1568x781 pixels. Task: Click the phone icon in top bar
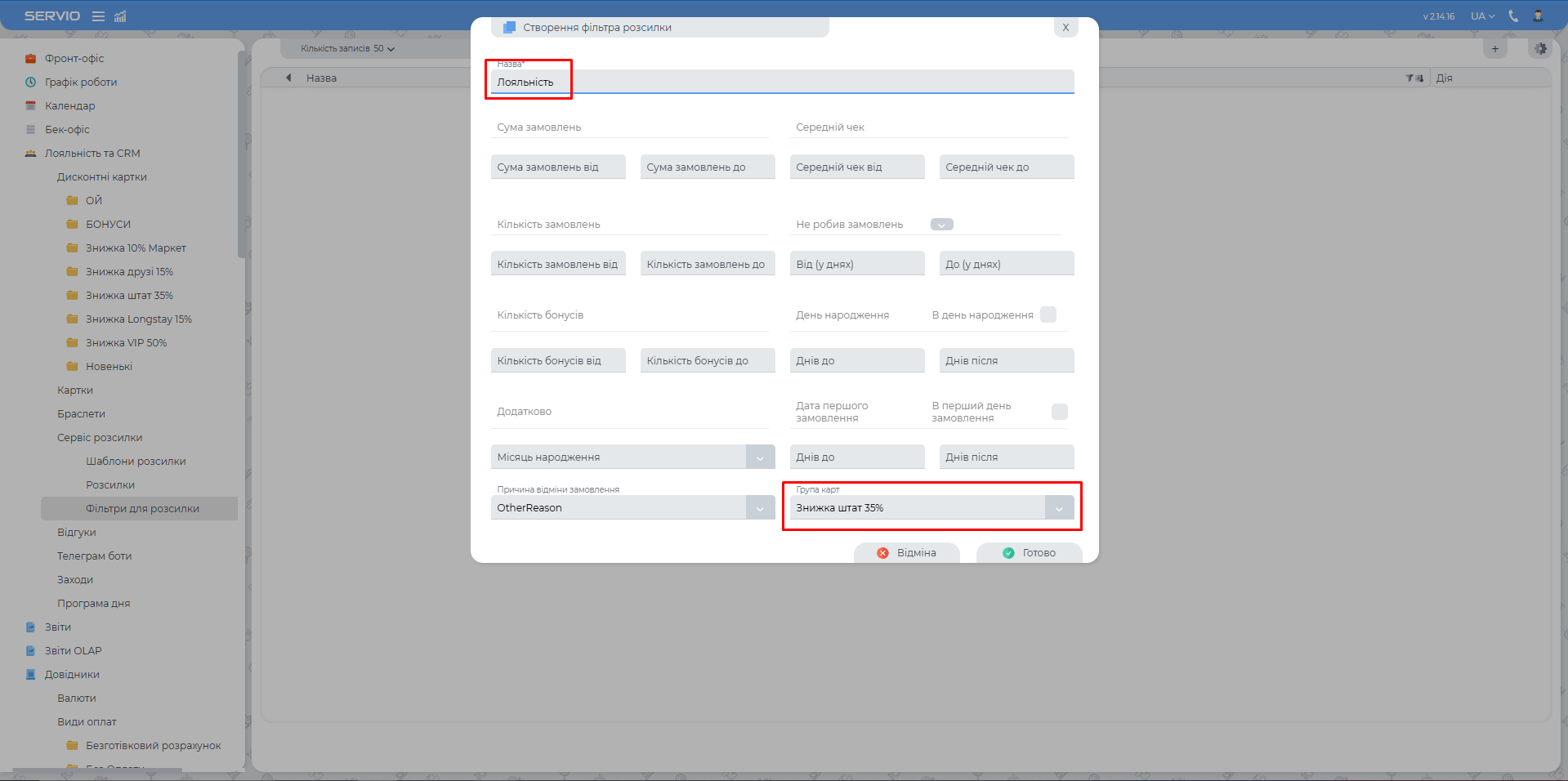tap(1513, 16)
